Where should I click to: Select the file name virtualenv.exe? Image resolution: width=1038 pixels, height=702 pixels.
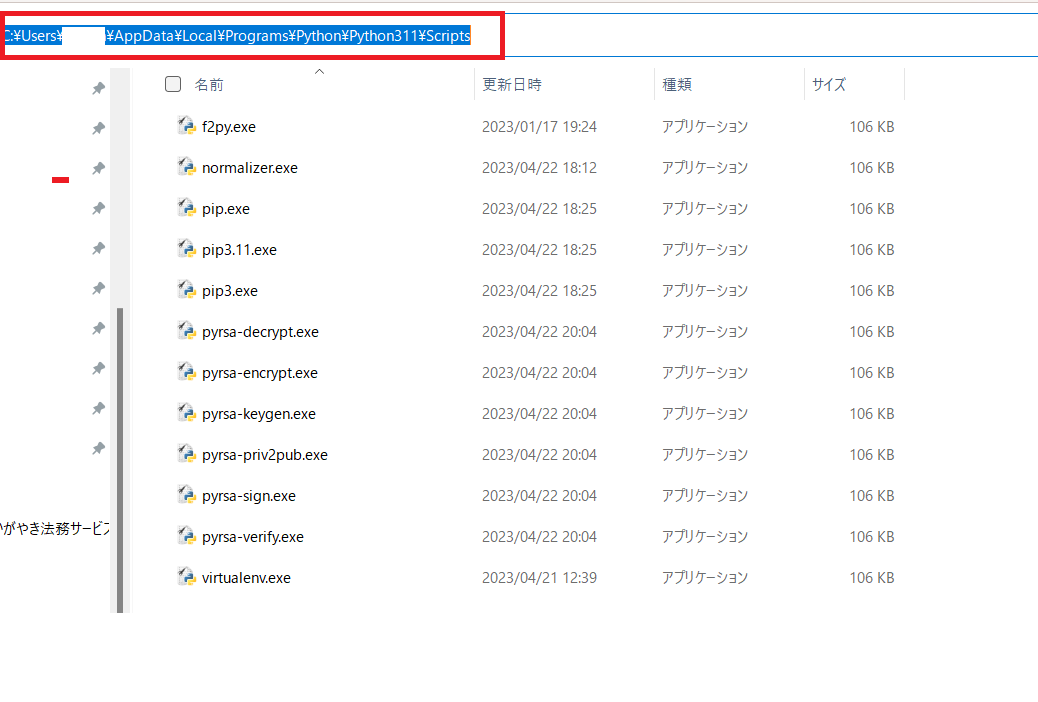246,578
